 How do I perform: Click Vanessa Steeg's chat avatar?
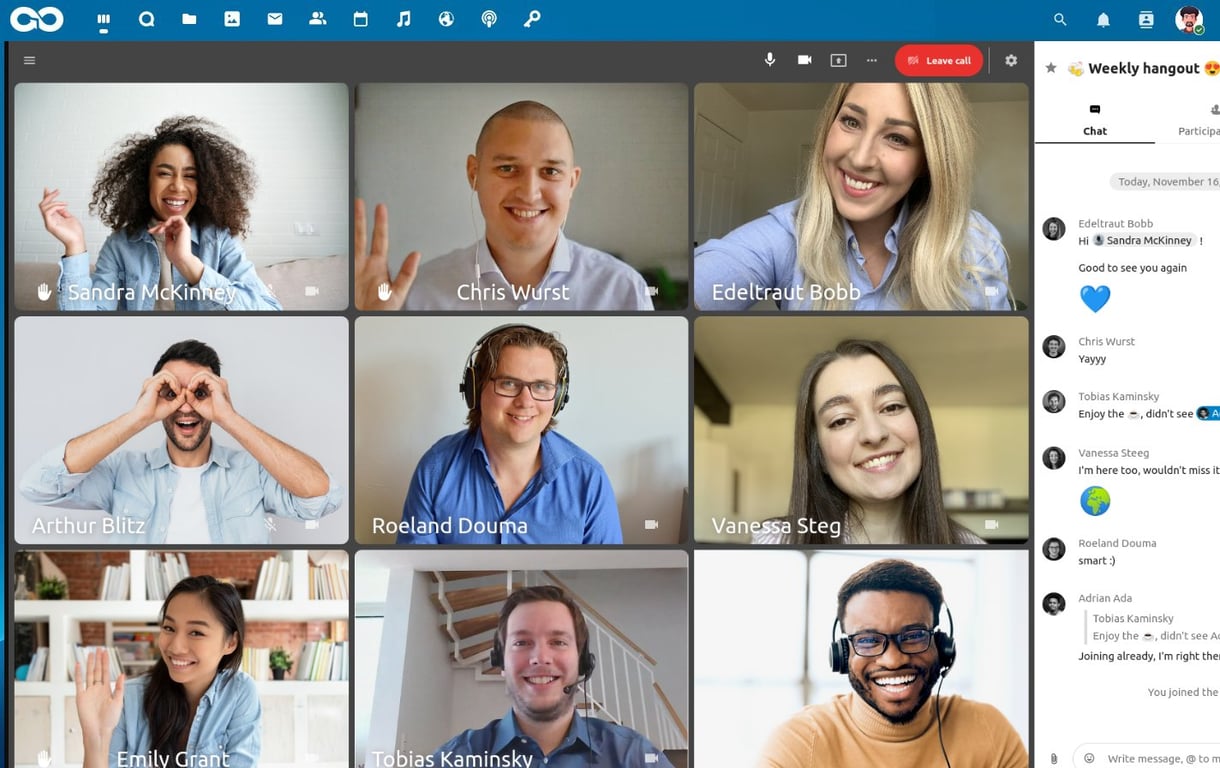pos(1054,458)
